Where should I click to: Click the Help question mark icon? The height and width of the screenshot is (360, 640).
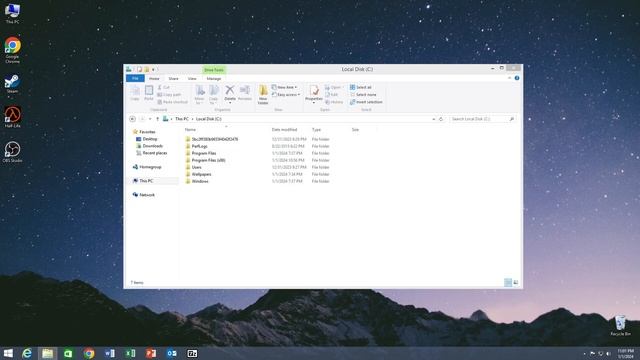coord(517,78)
